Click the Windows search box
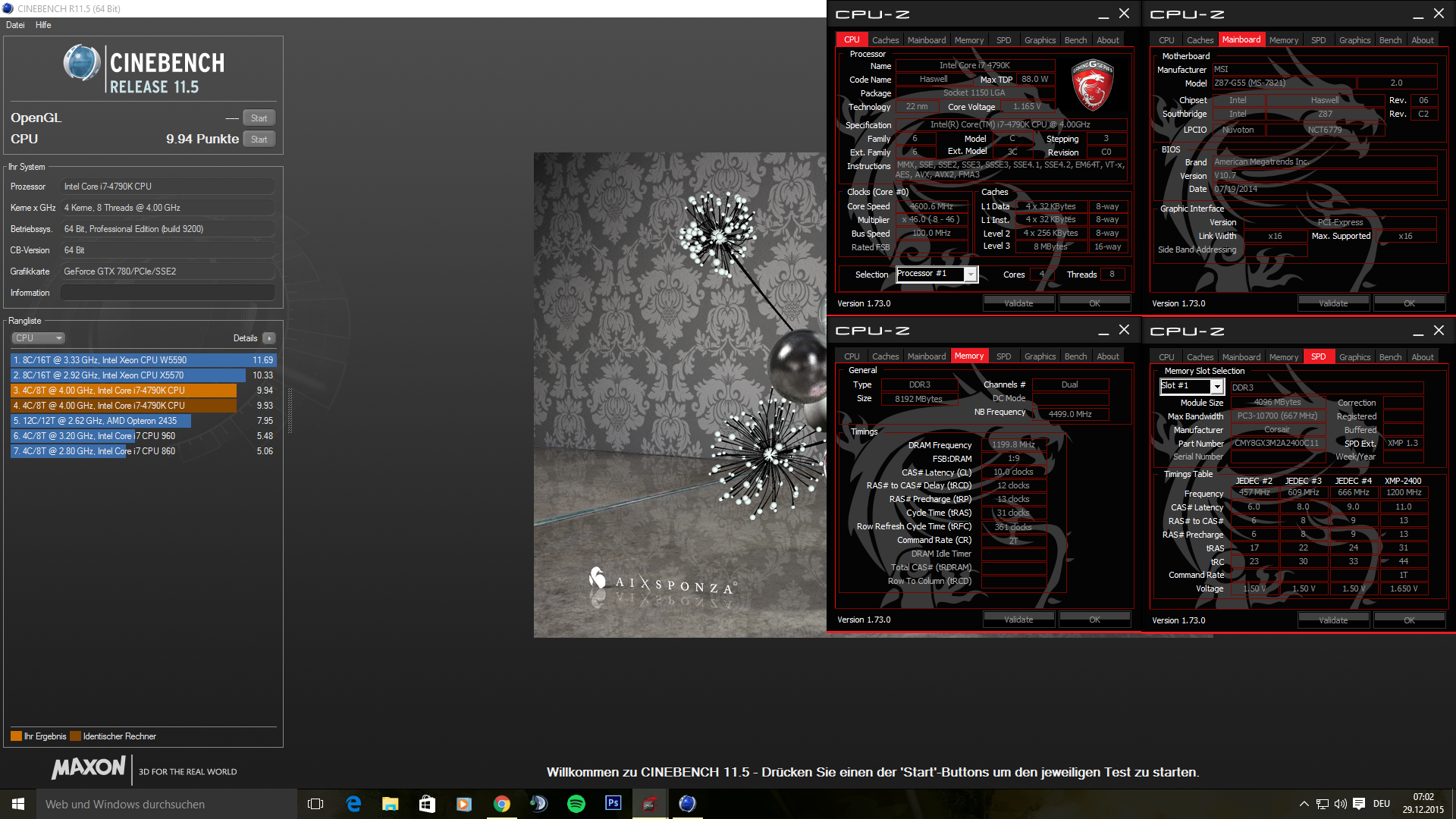This screenshot has width=1456, height=819. [x=167, y=804]
